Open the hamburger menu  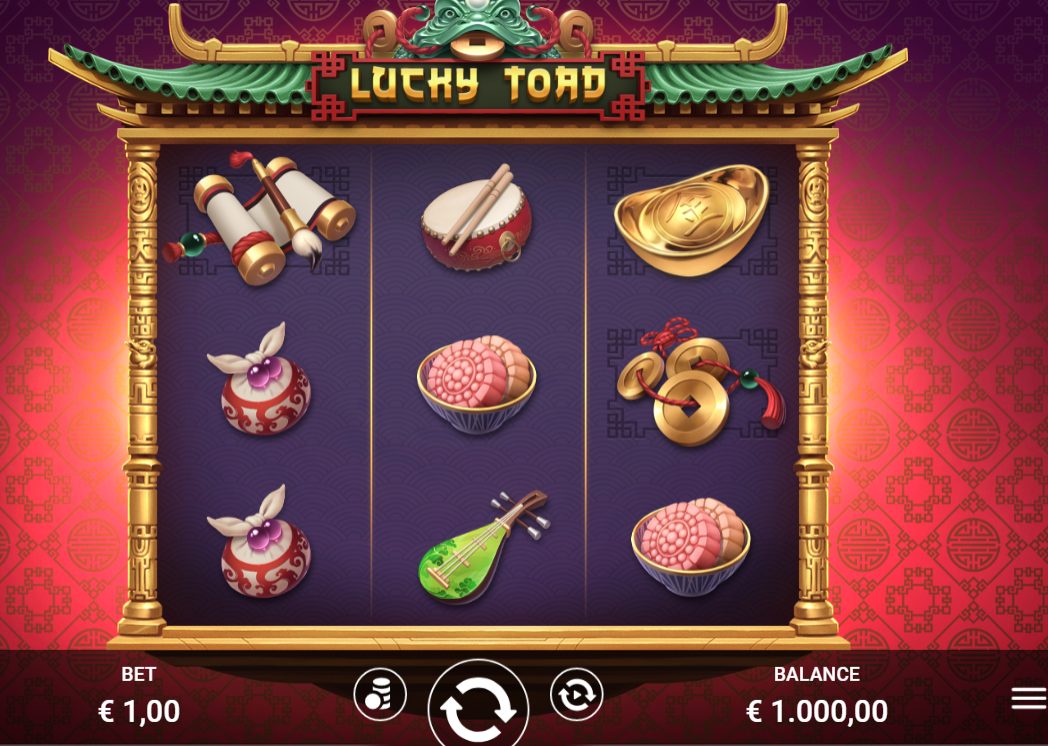pos(1029,699)
